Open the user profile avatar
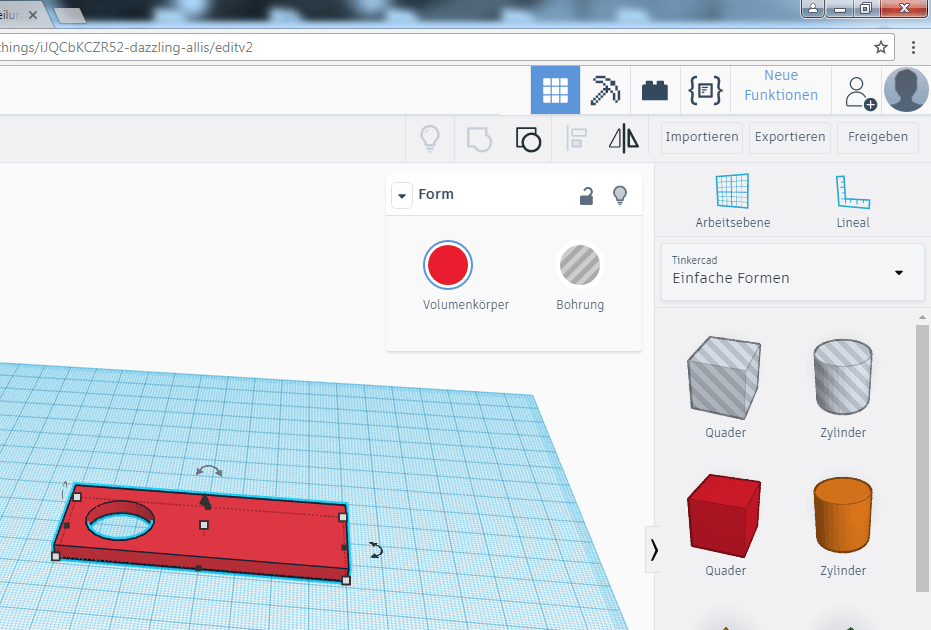 tap(906, 90)
